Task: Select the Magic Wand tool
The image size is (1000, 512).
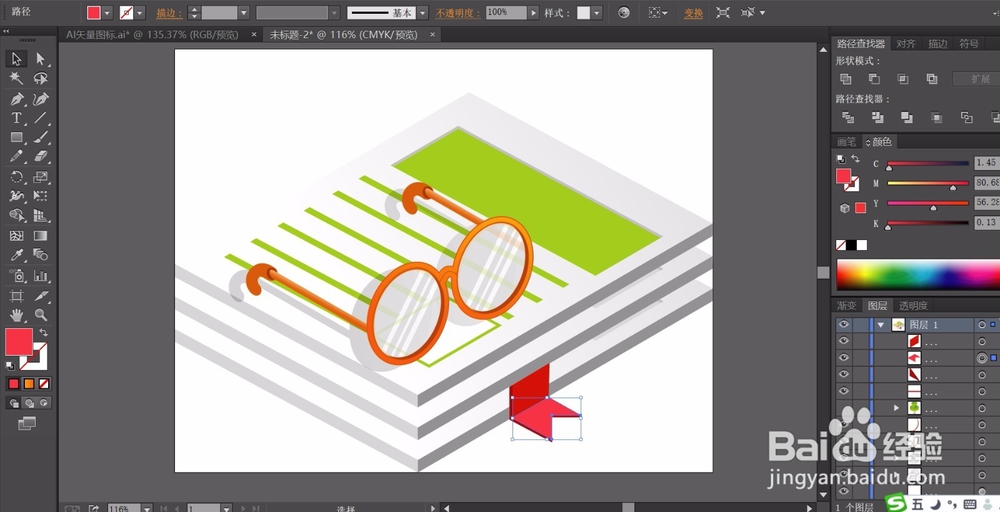Action: (x=17, y=78)
